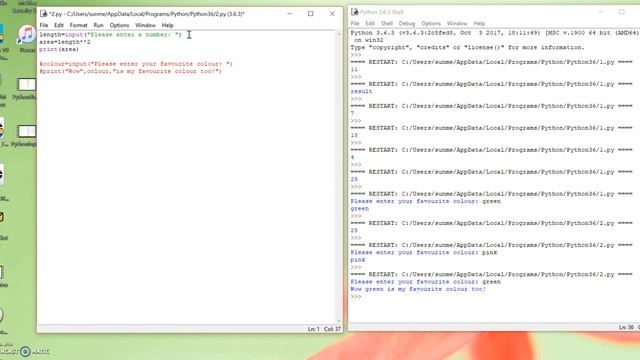Screen dimensions: 640x360
Task: Open Help menu in Python Shell window
Action: coord(479,24)
